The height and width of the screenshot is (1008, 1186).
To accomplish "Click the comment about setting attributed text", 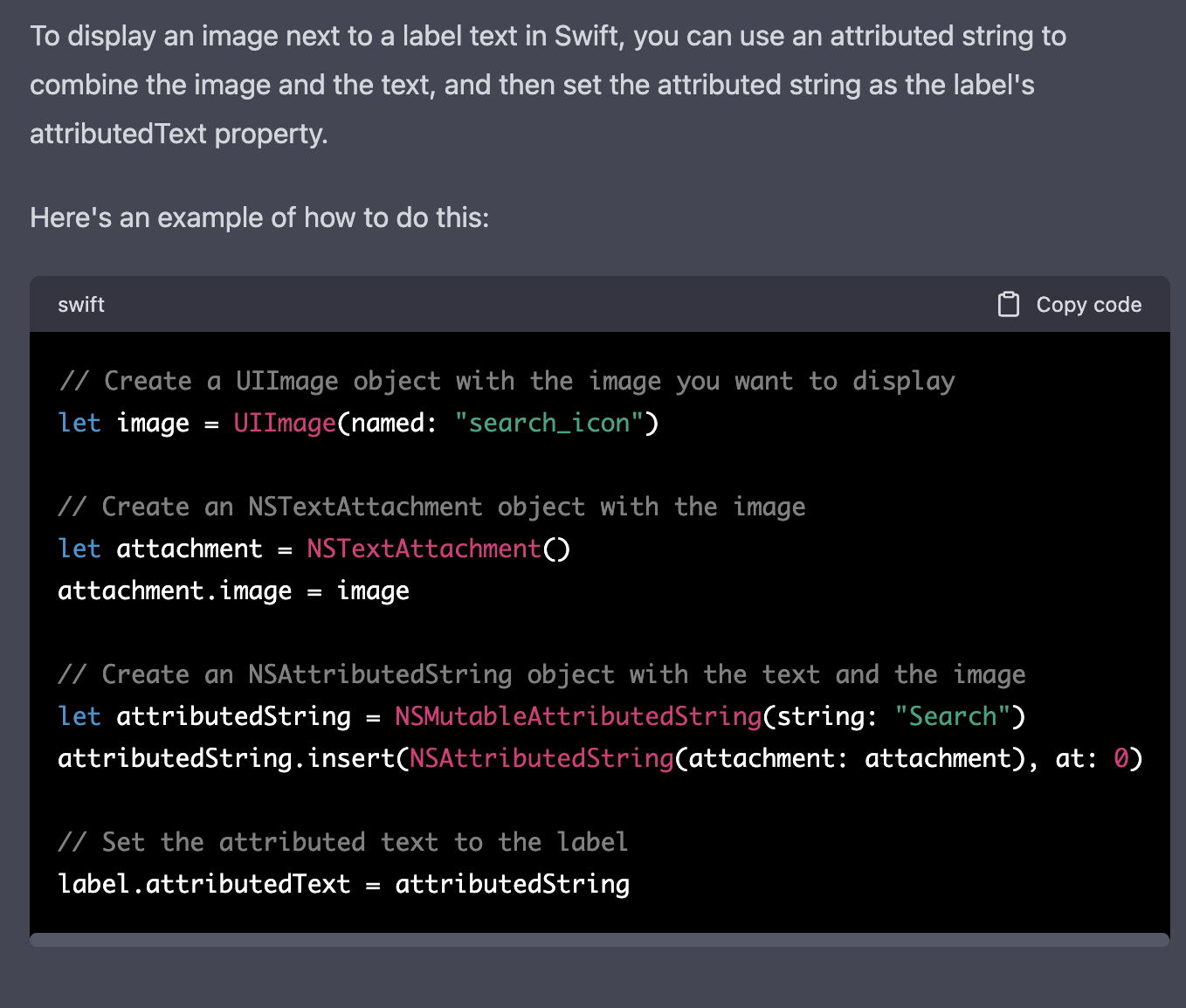I will [x=342, y=841].
